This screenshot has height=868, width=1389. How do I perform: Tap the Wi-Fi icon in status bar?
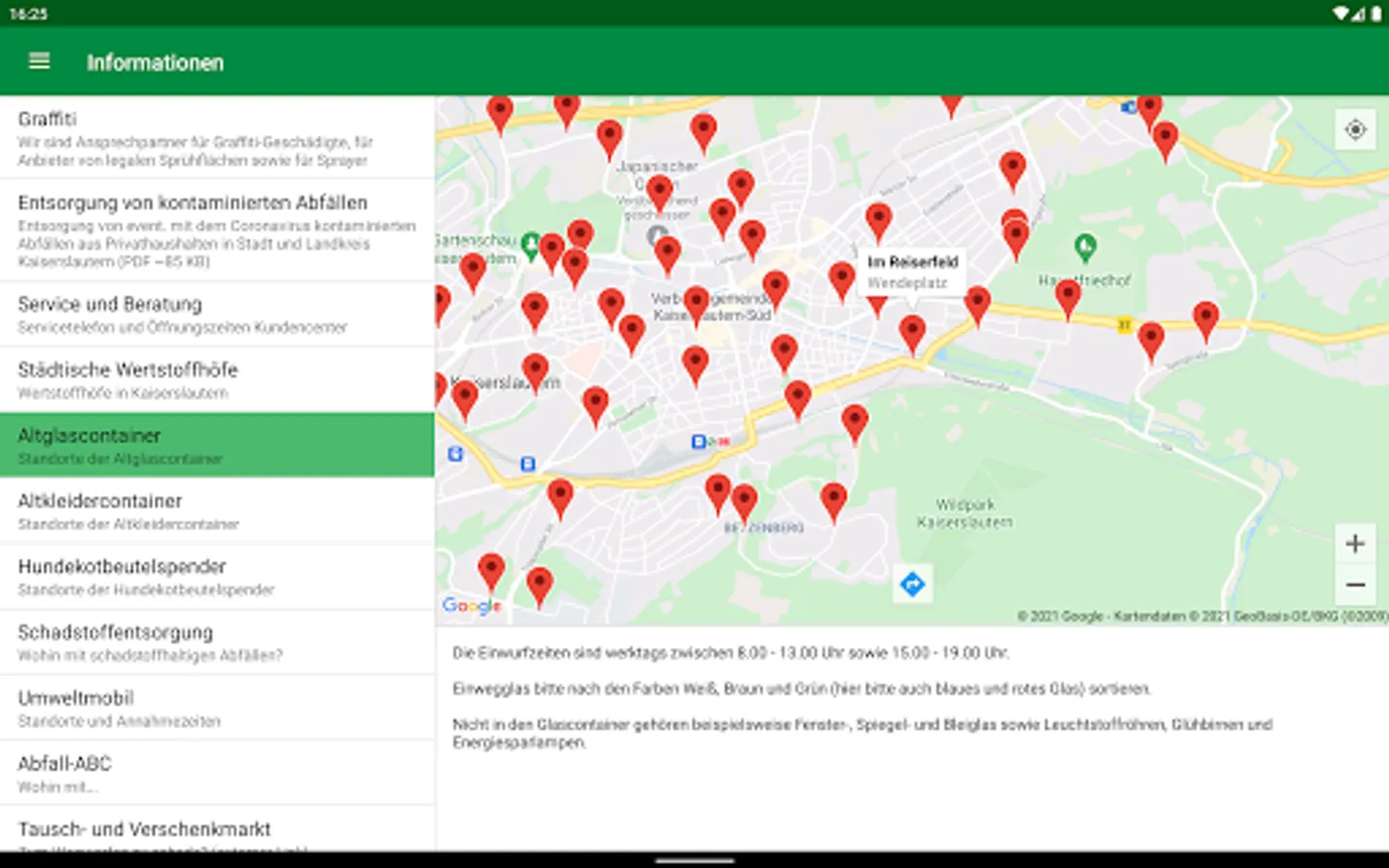(1342, 14)
